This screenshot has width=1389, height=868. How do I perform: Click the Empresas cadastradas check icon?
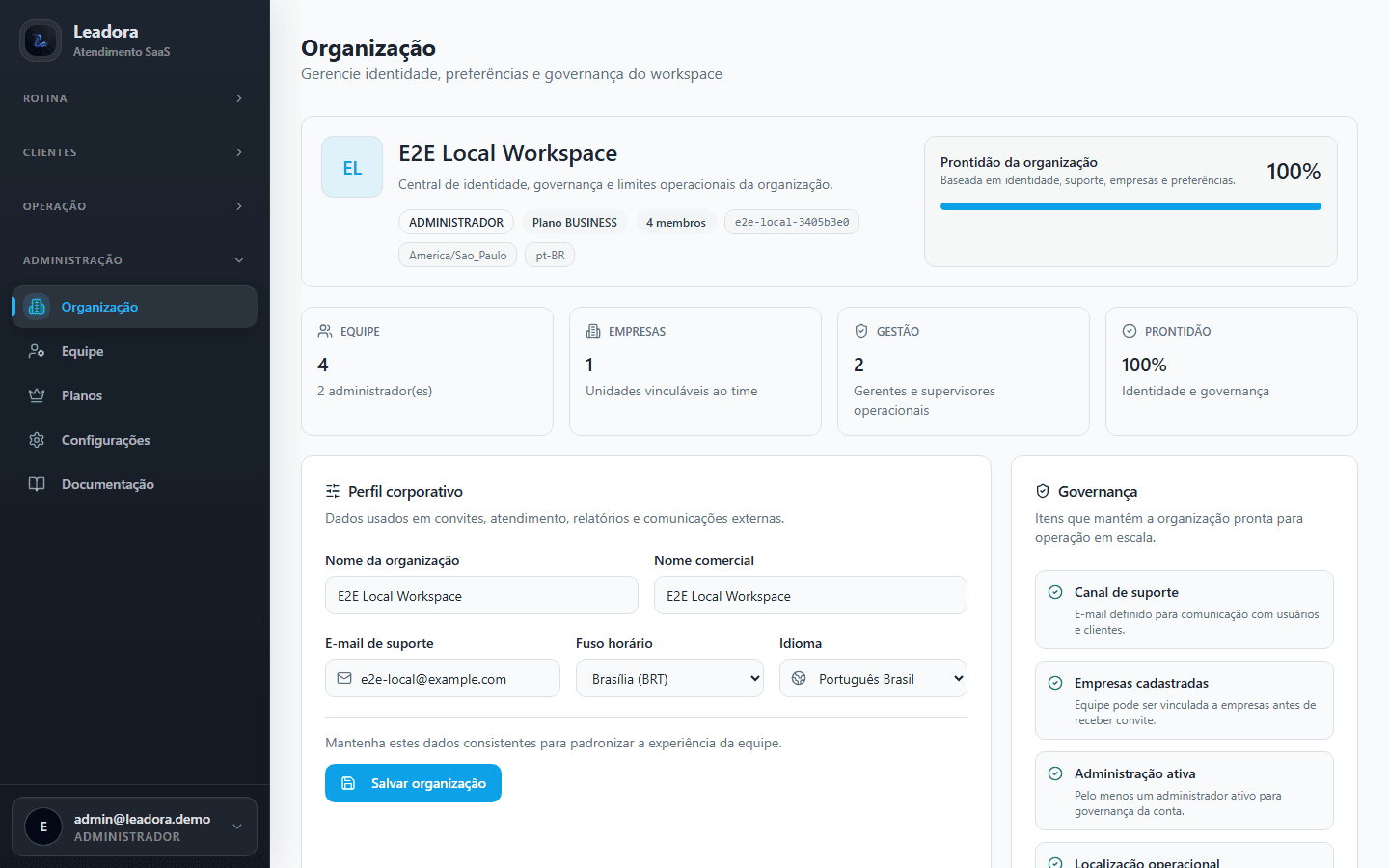1055,683
